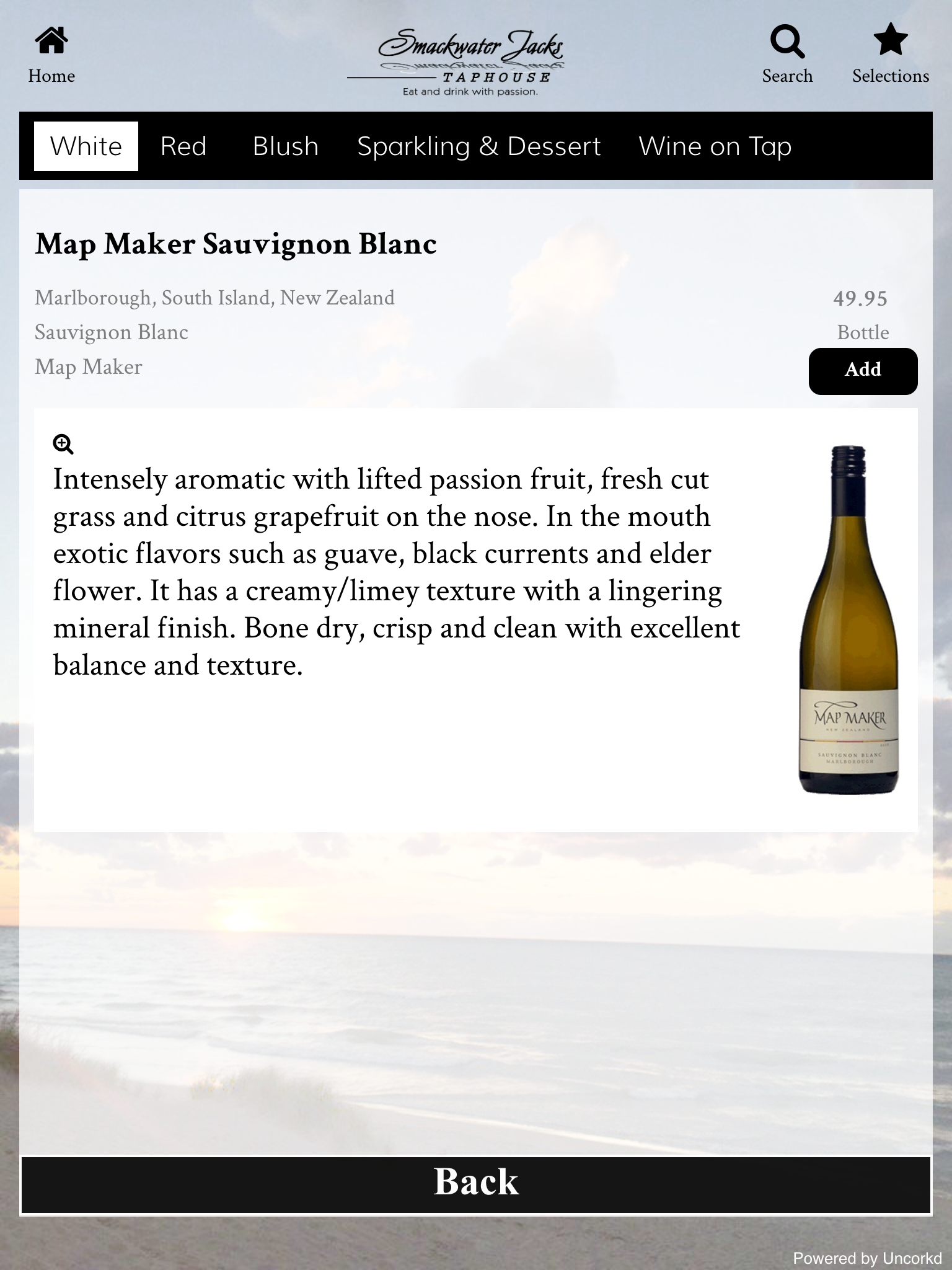Go to Sparkling & Dessert tab

[x=479, y=146]
